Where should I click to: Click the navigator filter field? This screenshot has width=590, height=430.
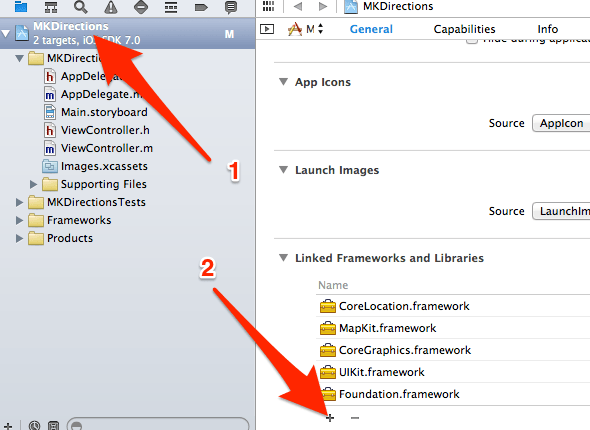(158, 424)
